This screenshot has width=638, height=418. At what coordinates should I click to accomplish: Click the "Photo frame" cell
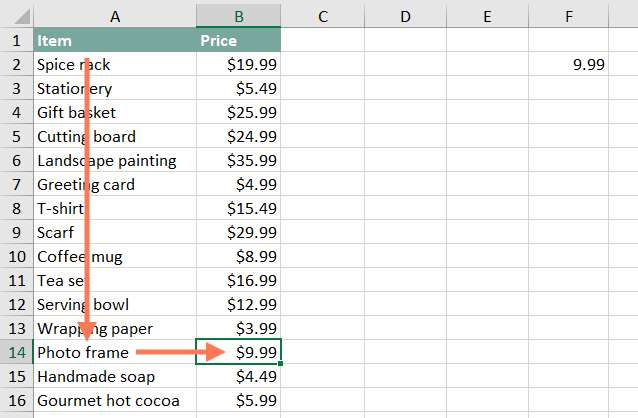83,352
